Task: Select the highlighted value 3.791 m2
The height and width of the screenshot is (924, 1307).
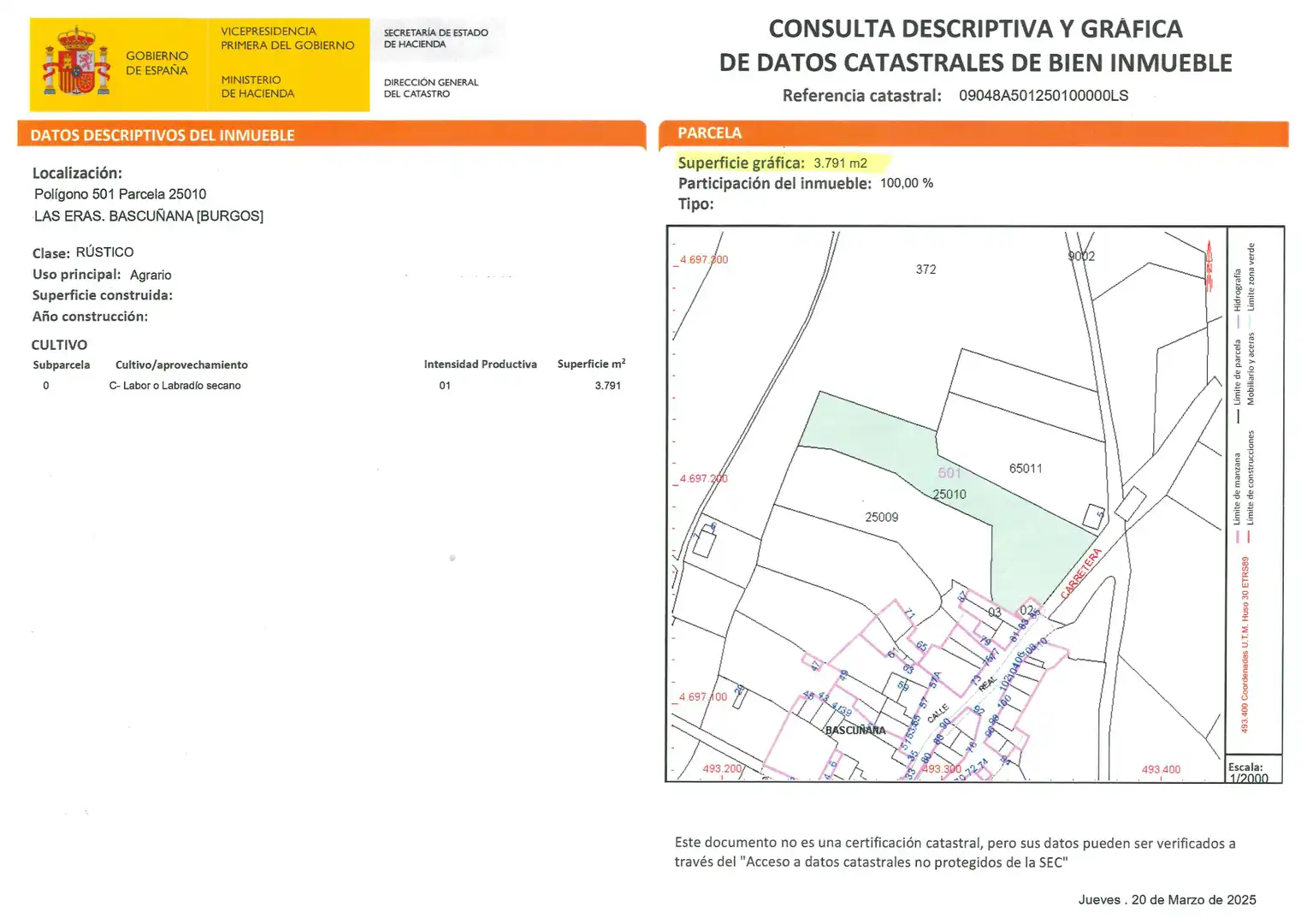Action: (840, 163)
